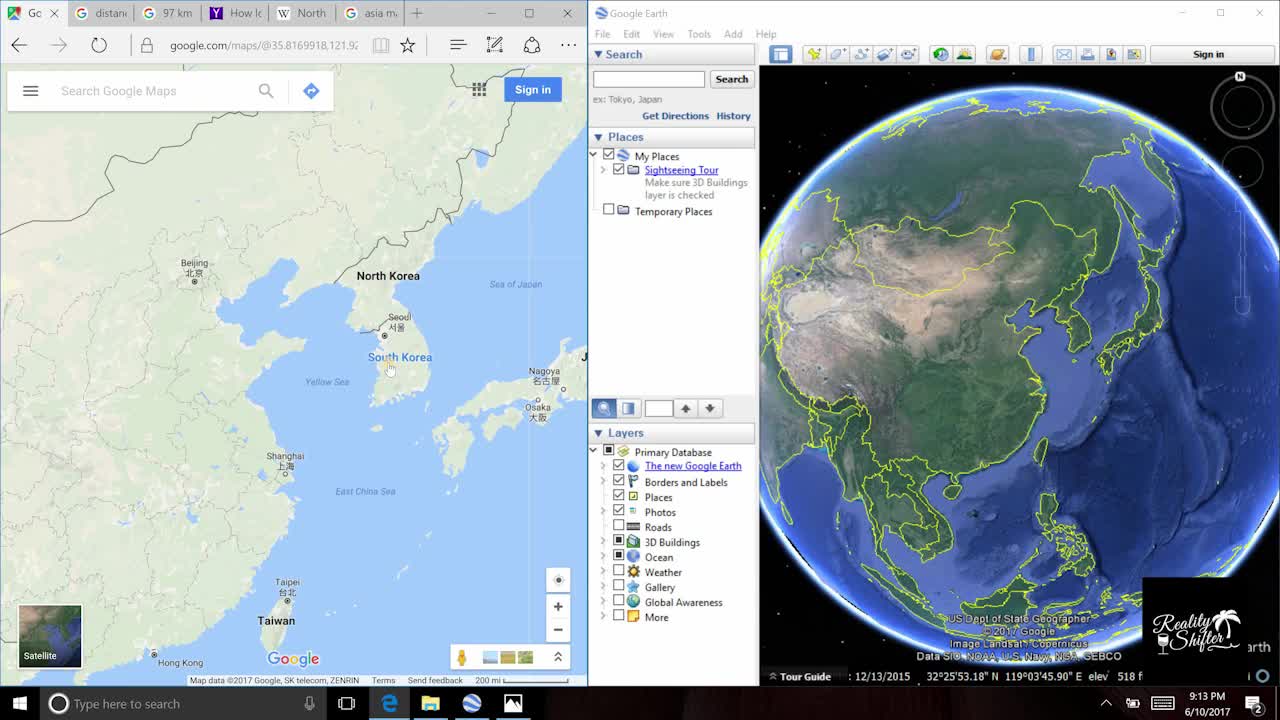The width and height of the screenshot is (1280, 720).
Task: Collapse Primary Database tree node
Action: point(594,451)
